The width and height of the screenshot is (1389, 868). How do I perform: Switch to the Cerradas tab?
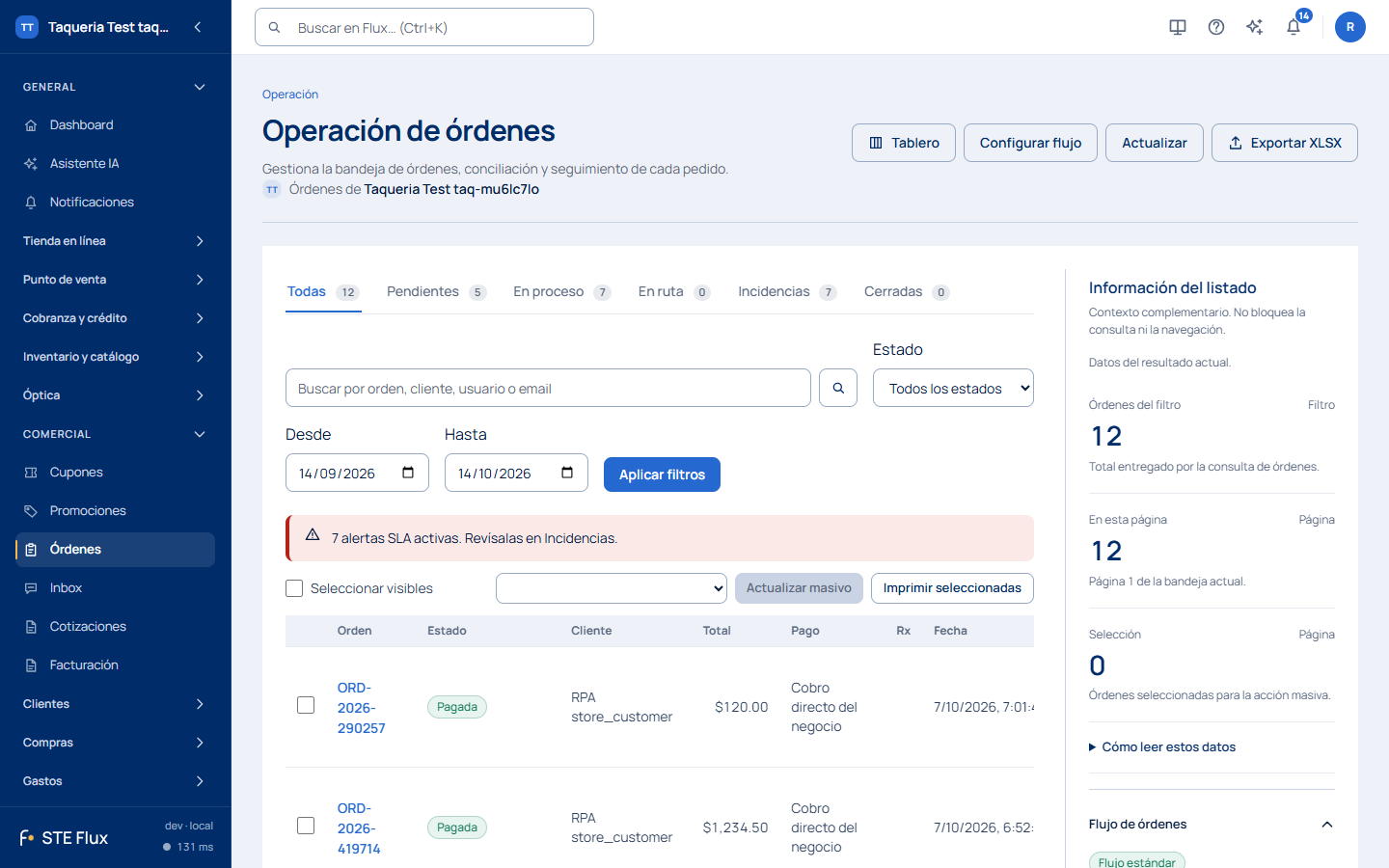click(x=907, y=291)
